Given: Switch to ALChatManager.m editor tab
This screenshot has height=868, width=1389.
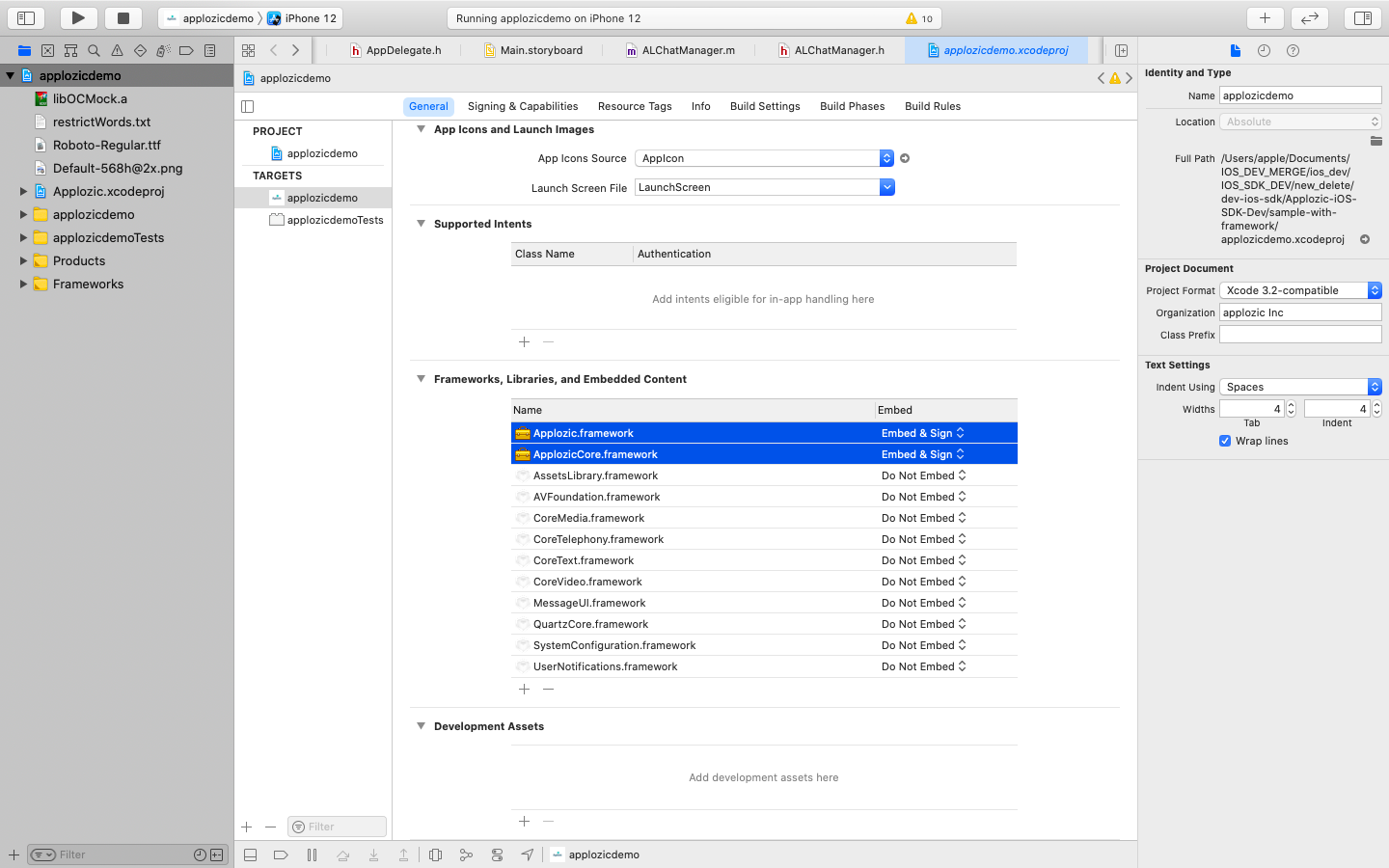Looking at the screenshot, I should click(680, 50).
